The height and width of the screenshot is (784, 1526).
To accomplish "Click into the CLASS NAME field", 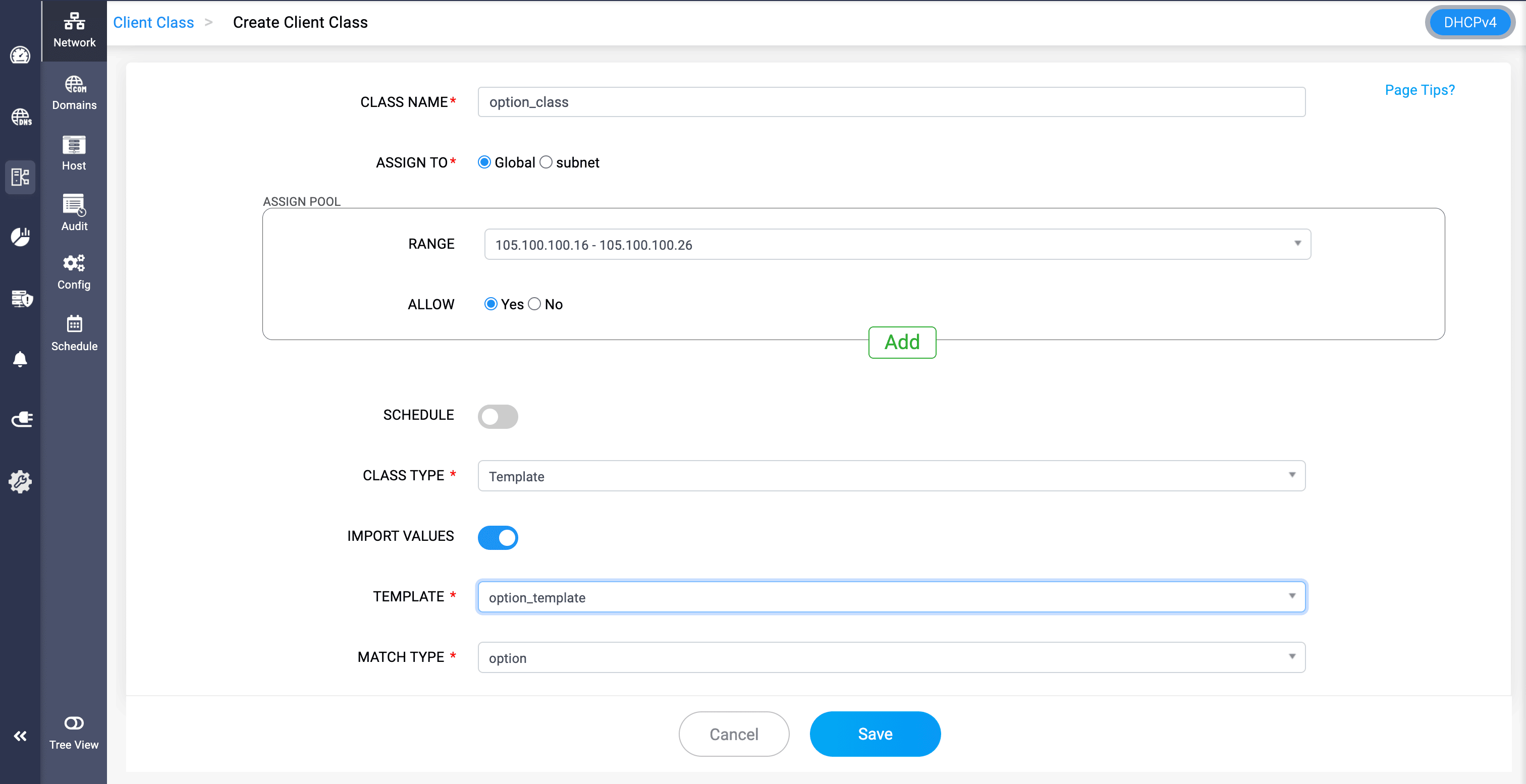I will coord(891,102).
